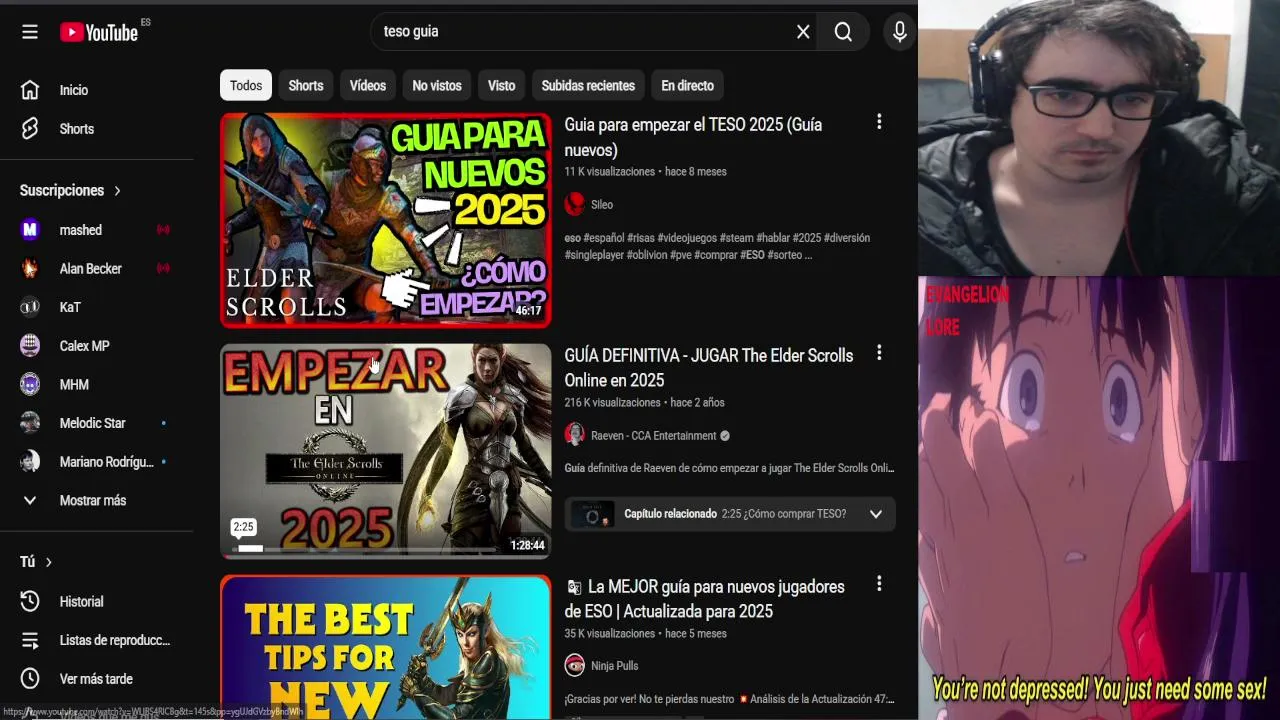Open the Ninja Pulls channel name

[x=614, y=666]
